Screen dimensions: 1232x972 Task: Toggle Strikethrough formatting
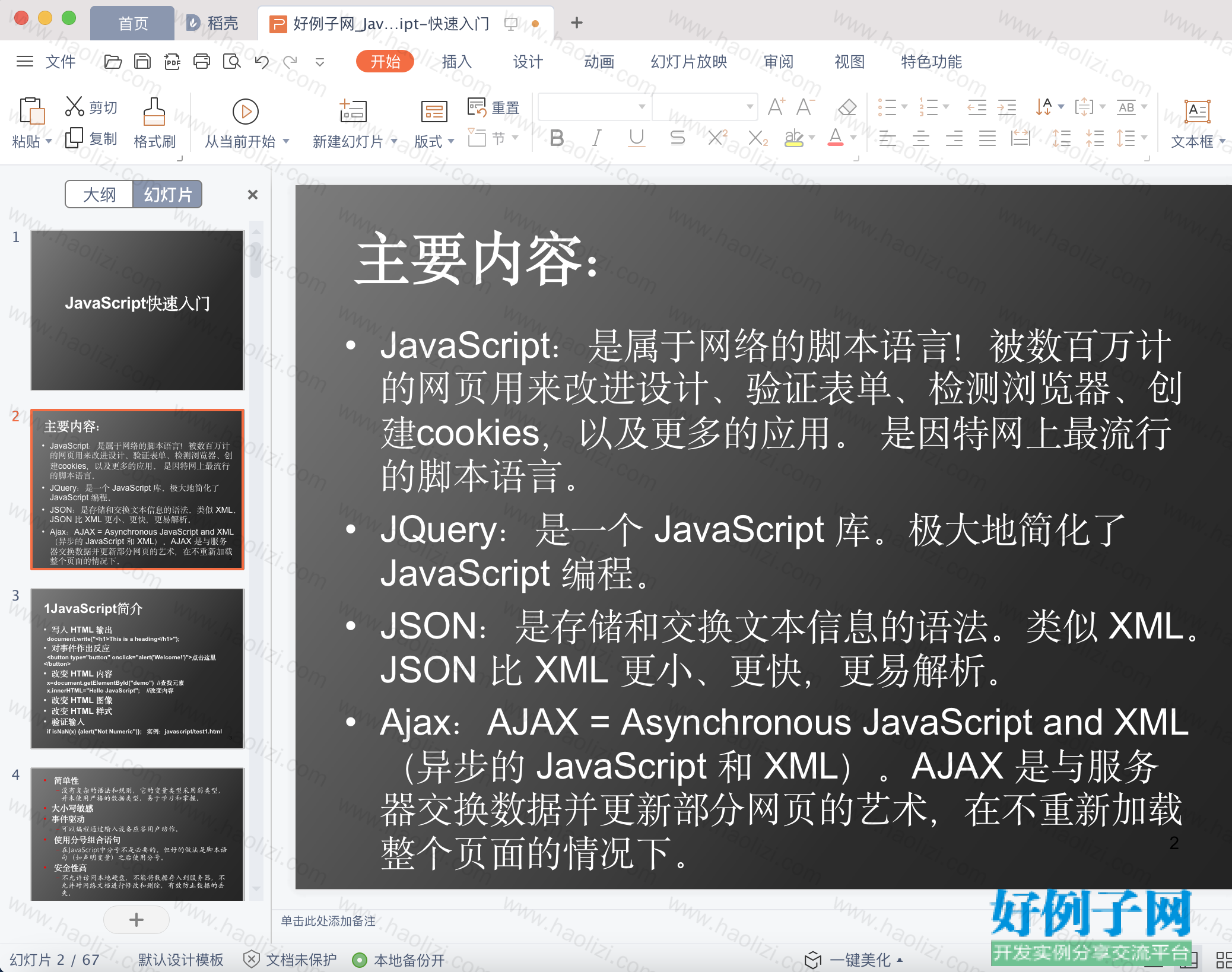tap(677, 138)
